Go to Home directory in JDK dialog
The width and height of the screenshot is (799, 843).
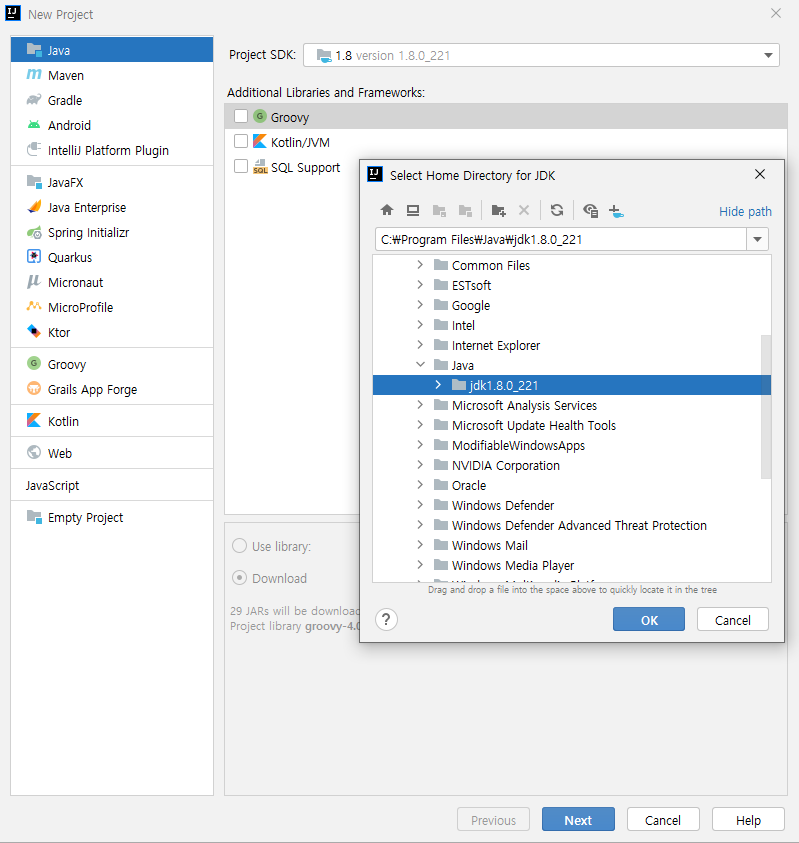point(387,210)
